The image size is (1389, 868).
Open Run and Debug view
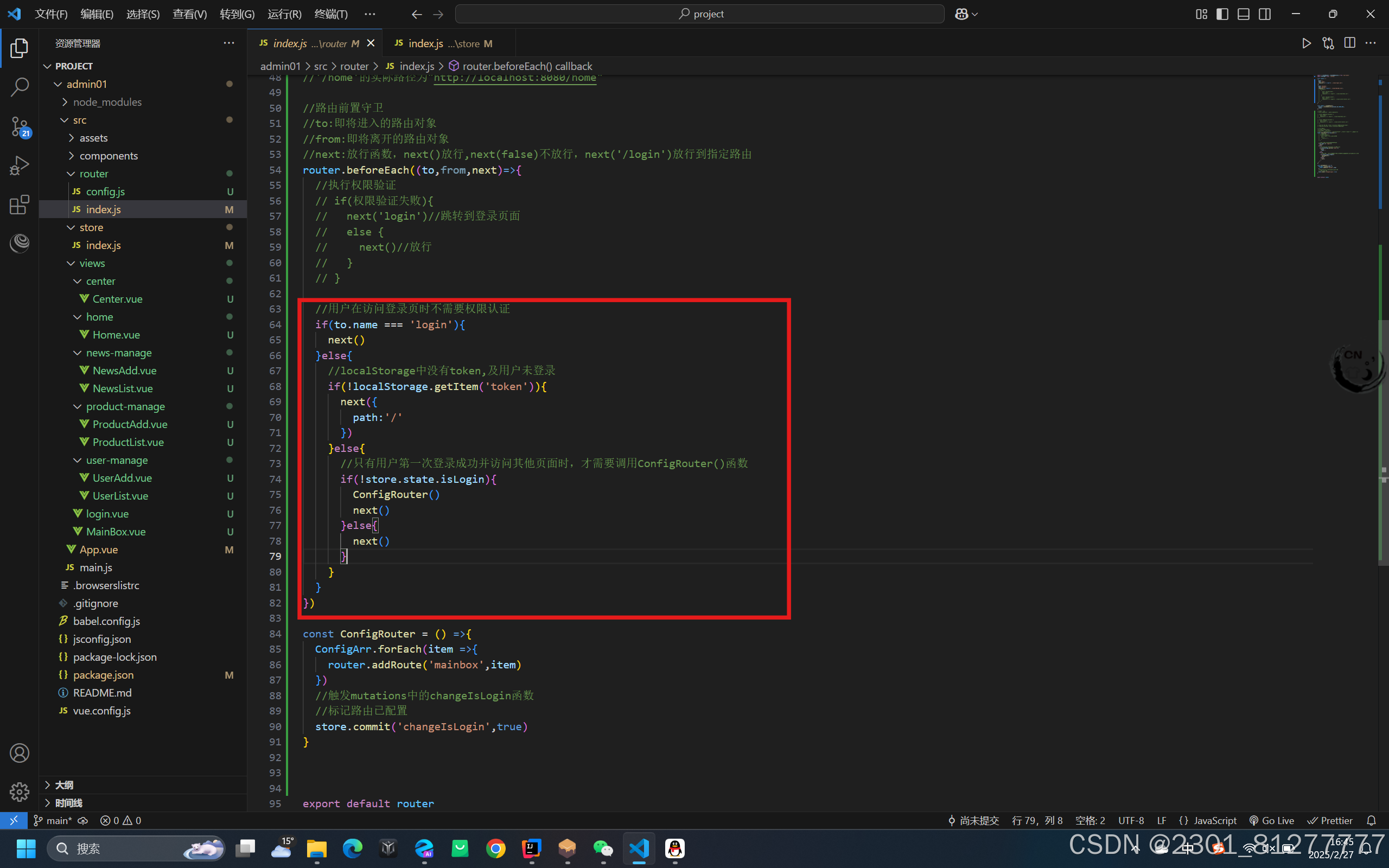click(x=20, y=165)
